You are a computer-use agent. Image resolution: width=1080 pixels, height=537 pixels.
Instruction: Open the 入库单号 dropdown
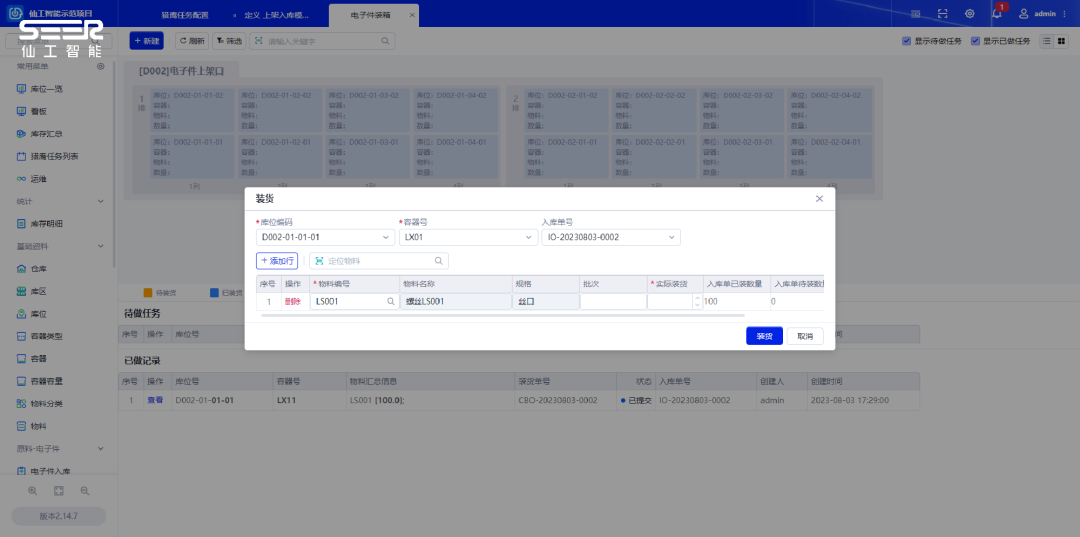[x=610, y=238]
